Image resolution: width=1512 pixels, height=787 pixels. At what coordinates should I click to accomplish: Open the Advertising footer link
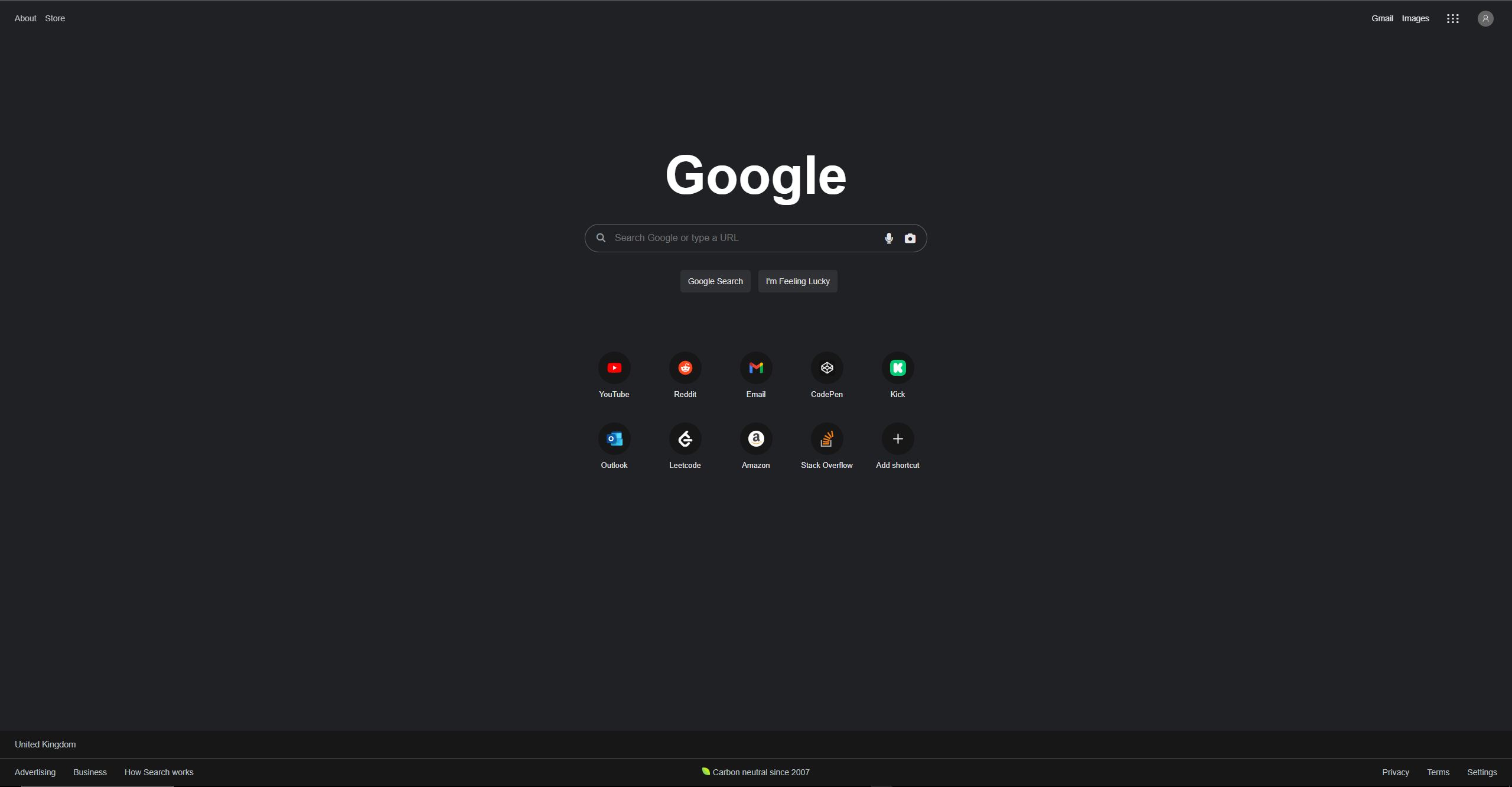point(35,772)
